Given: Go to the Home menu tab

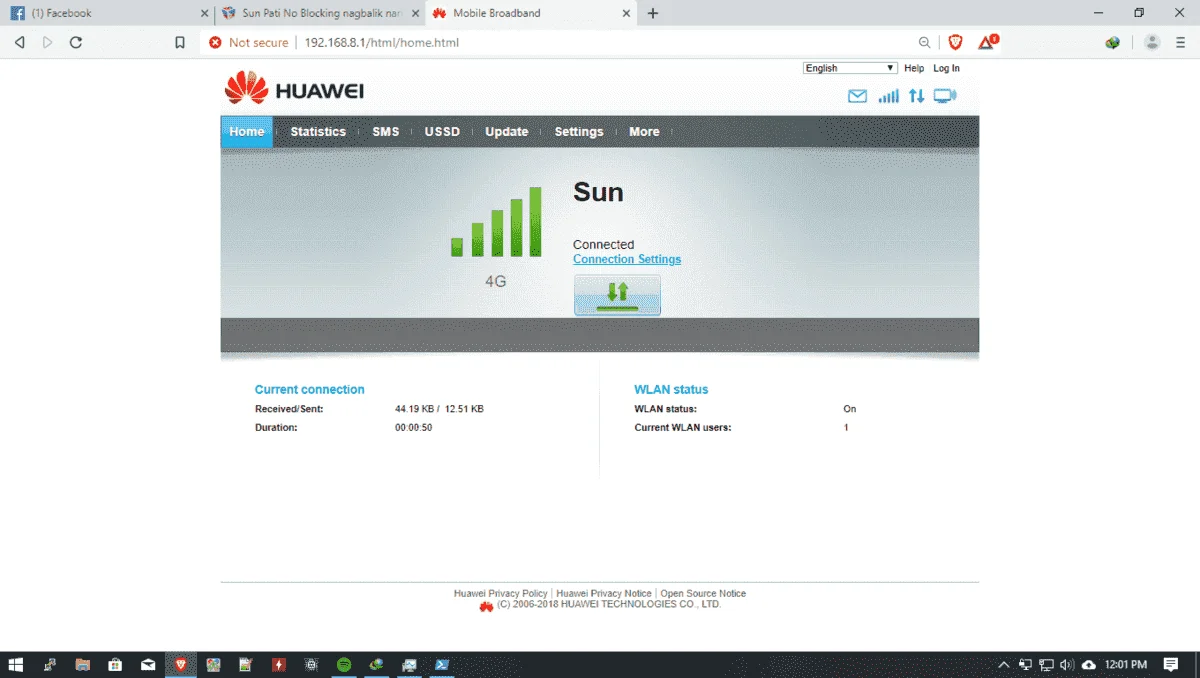Looking at the screenshot, I should (246, 132).
